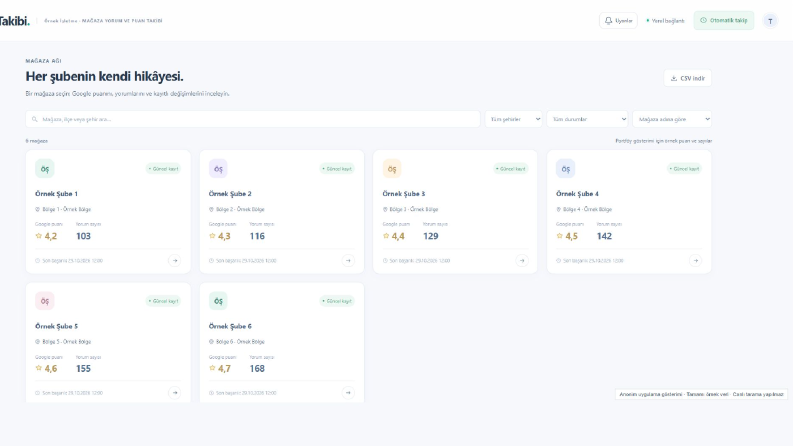Click the Yerel bağlantı status indicator

(665, 21)
